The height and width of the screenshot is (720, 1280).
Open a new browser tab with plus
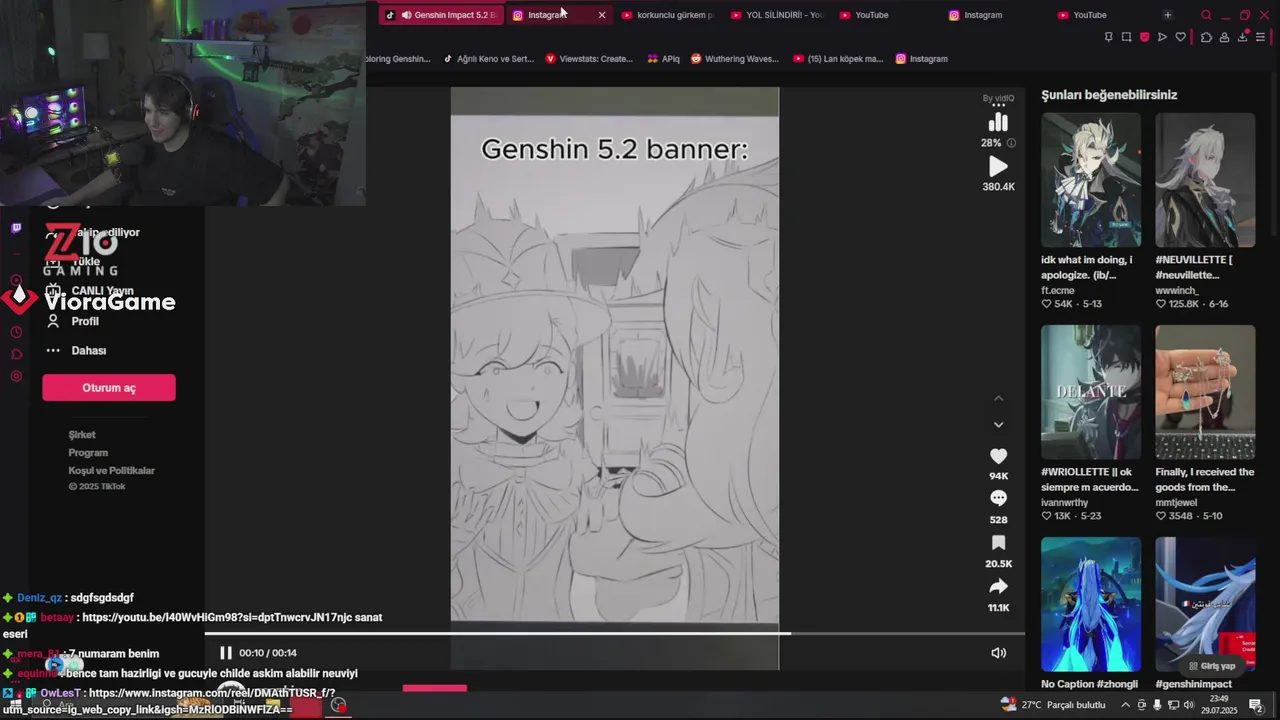coord(1167,15)
